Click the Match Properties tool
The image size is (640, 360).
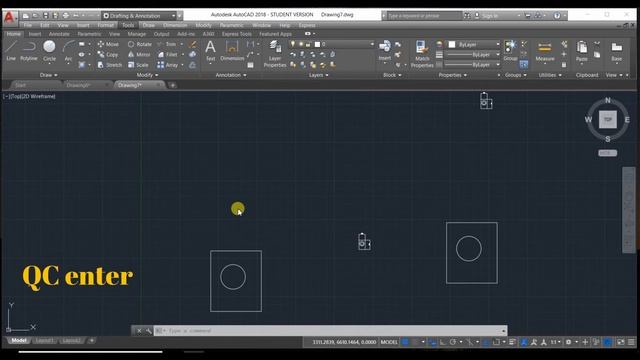422,53
